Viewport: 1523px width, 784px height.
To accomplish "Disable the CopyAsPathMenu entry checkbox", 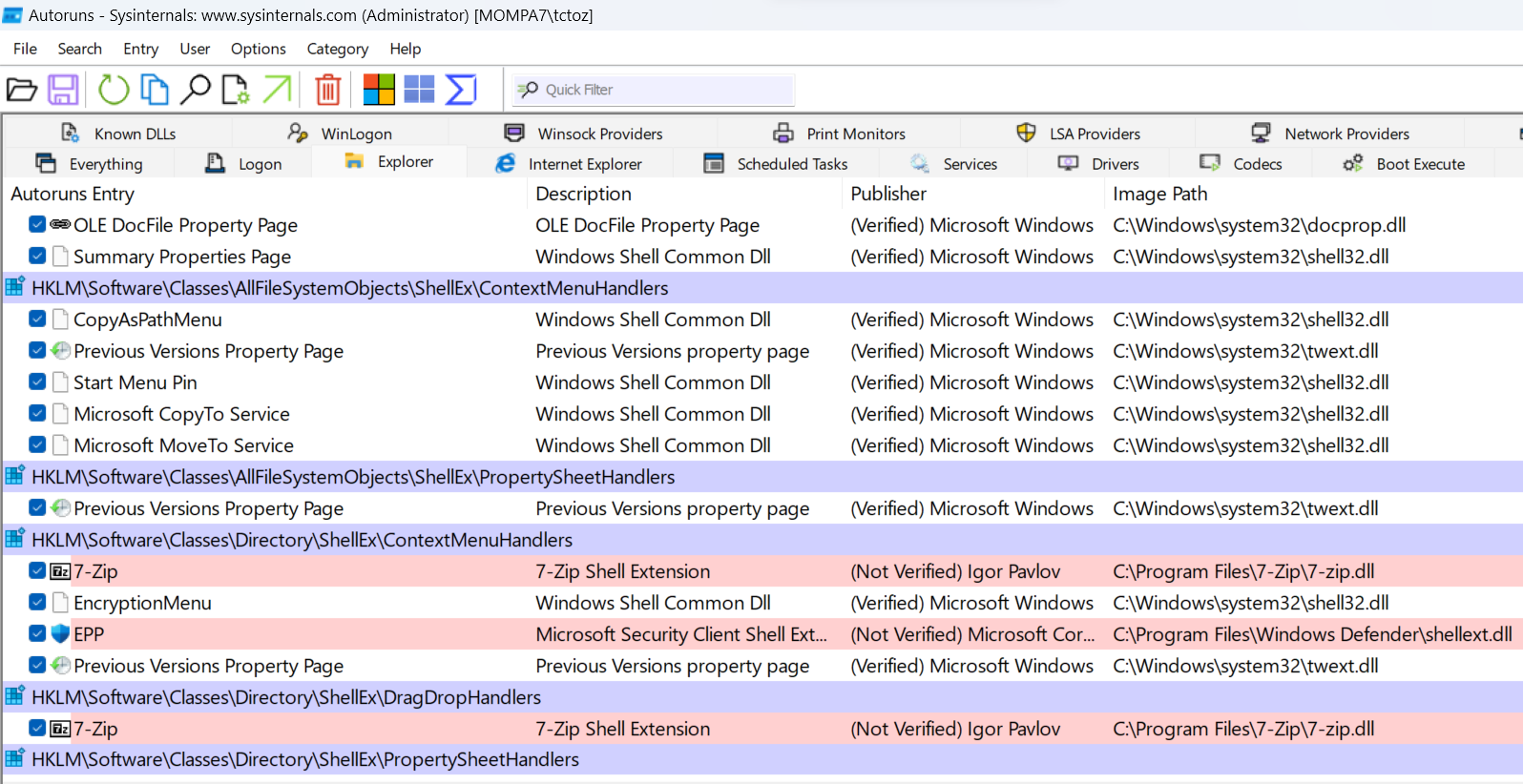I will coord(37,319).
